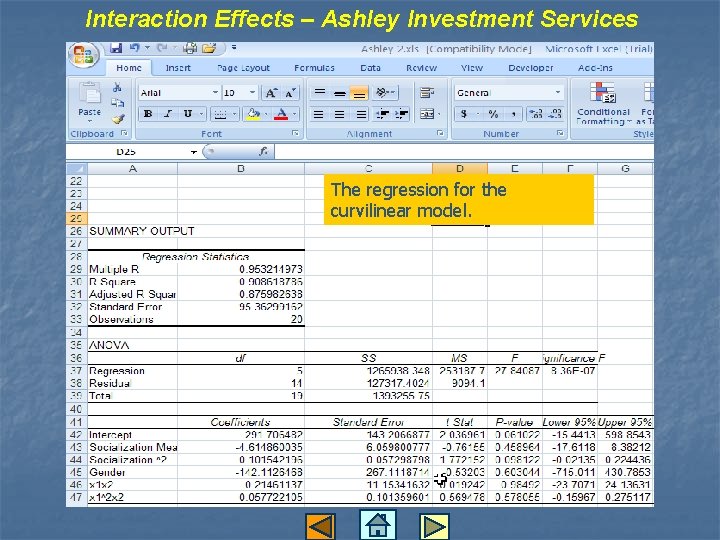Select Middle Align
This screenshot has width=720, height=540.
point(339,93)
